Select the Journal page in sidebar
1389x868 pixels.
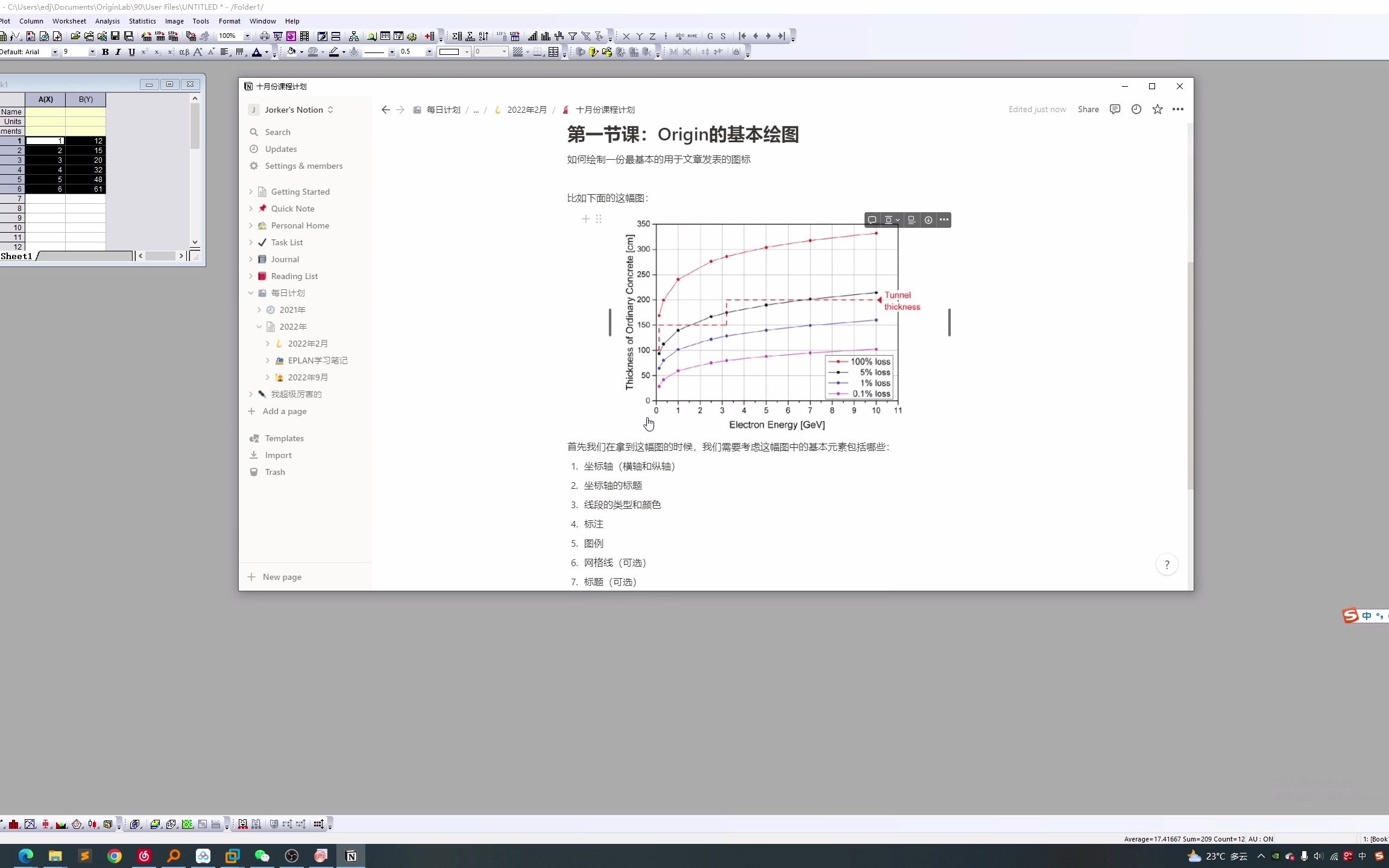click(x=285, y=259)
